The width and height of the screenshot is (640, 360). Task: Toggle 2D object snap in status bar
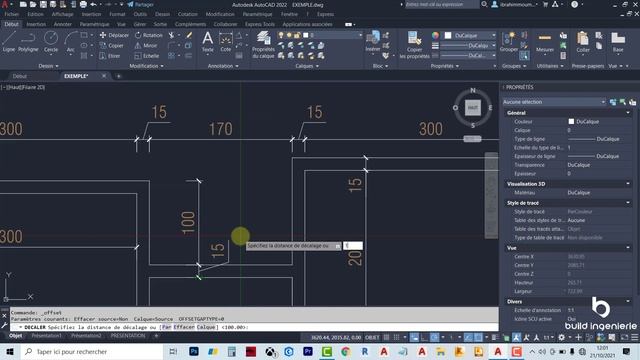(478, 337)
